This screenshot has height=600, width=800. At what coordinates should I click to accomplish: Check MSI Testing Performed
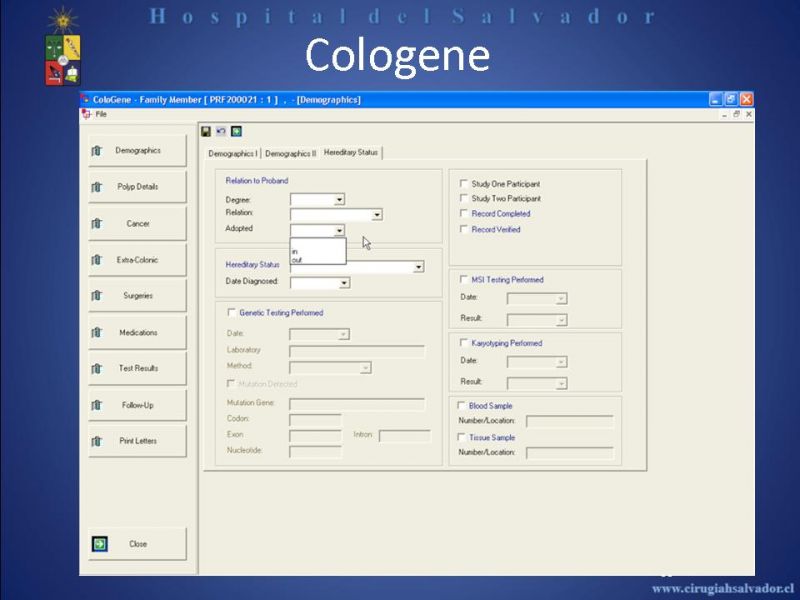coord(463,280)
